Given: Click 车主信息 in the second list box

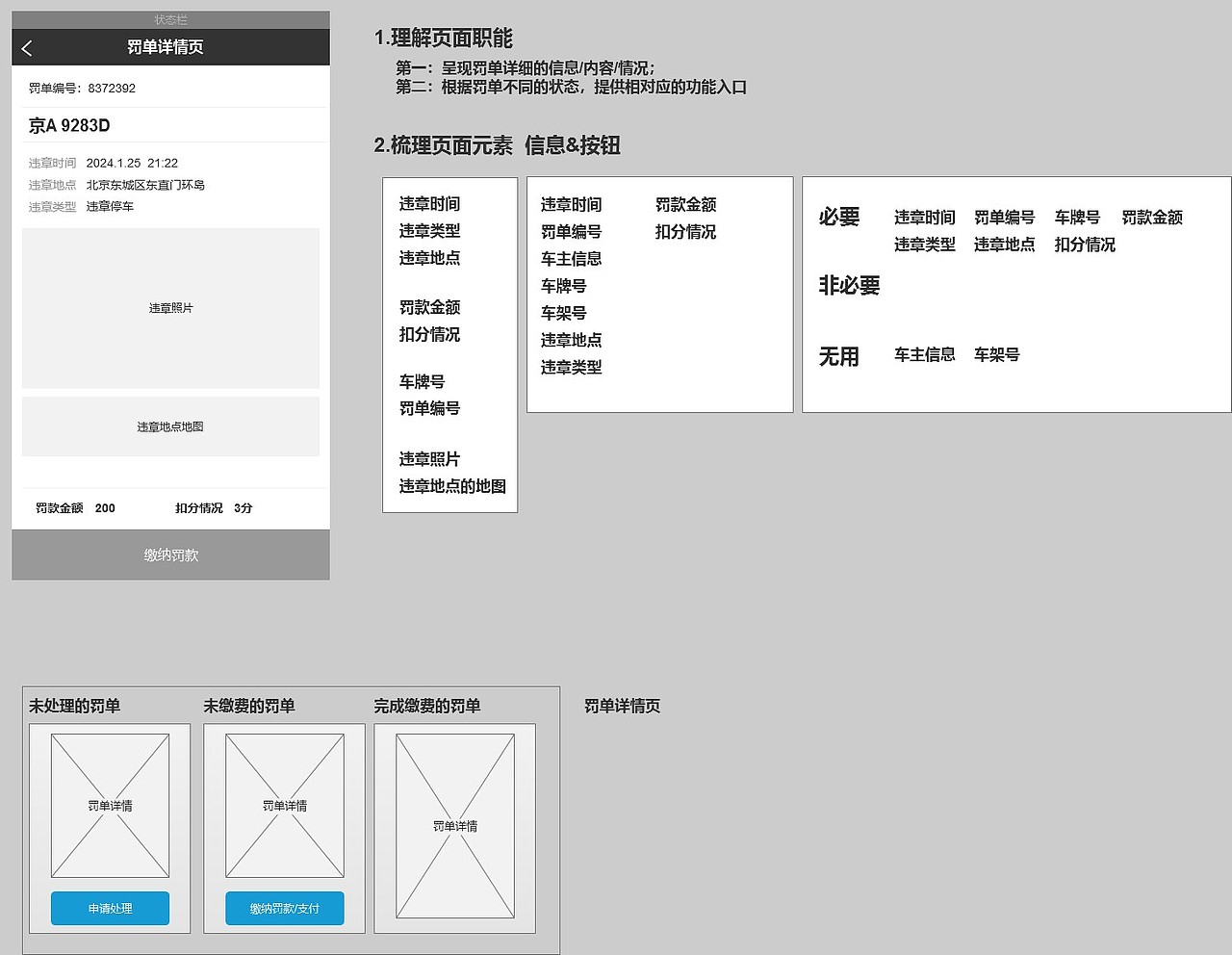Looking at the screenshot, I should click(571, 259).
